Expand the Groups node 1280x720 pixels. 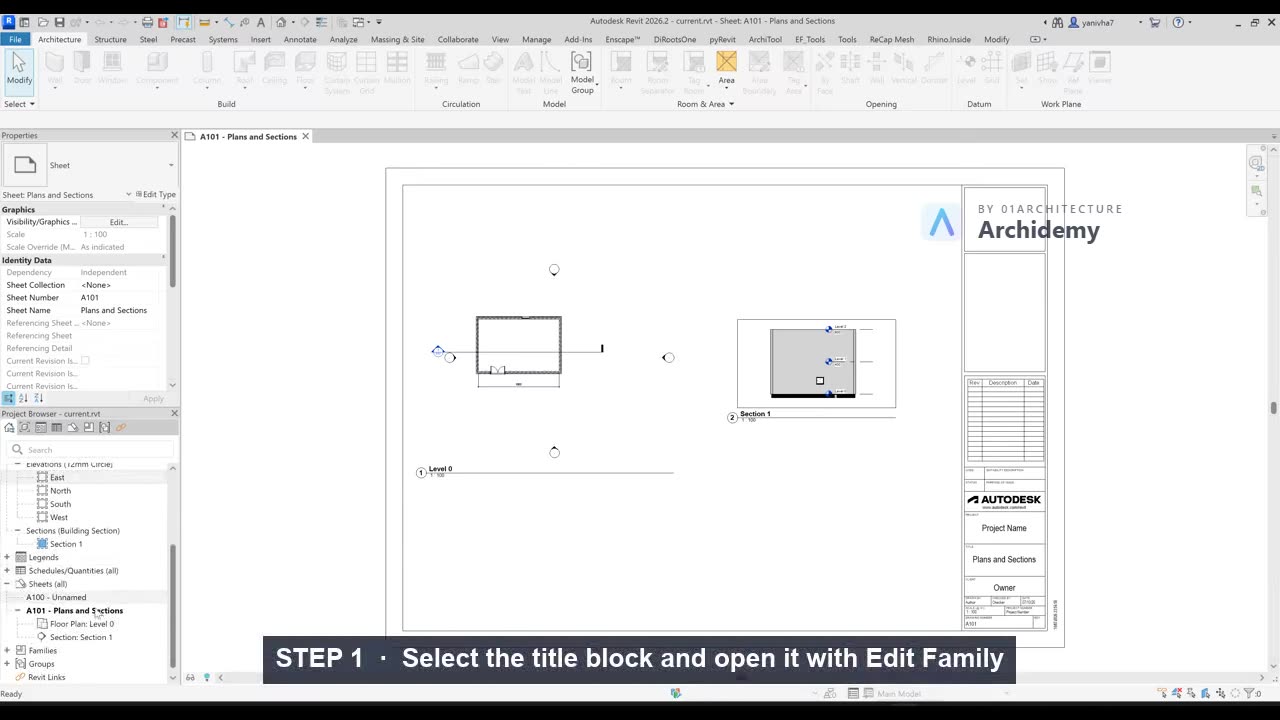click(7, 664)
